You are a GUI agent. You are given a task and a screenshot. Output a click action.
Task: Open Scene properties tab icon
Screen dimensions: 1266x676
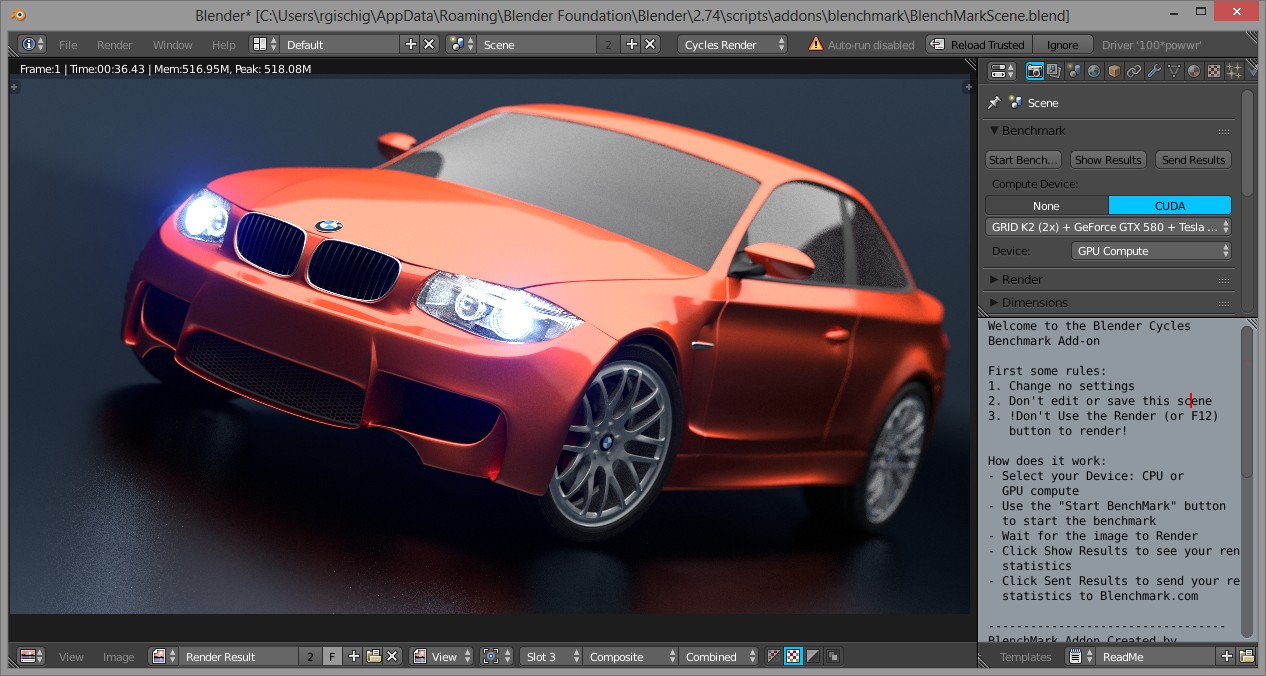(x=1074, y=71)
